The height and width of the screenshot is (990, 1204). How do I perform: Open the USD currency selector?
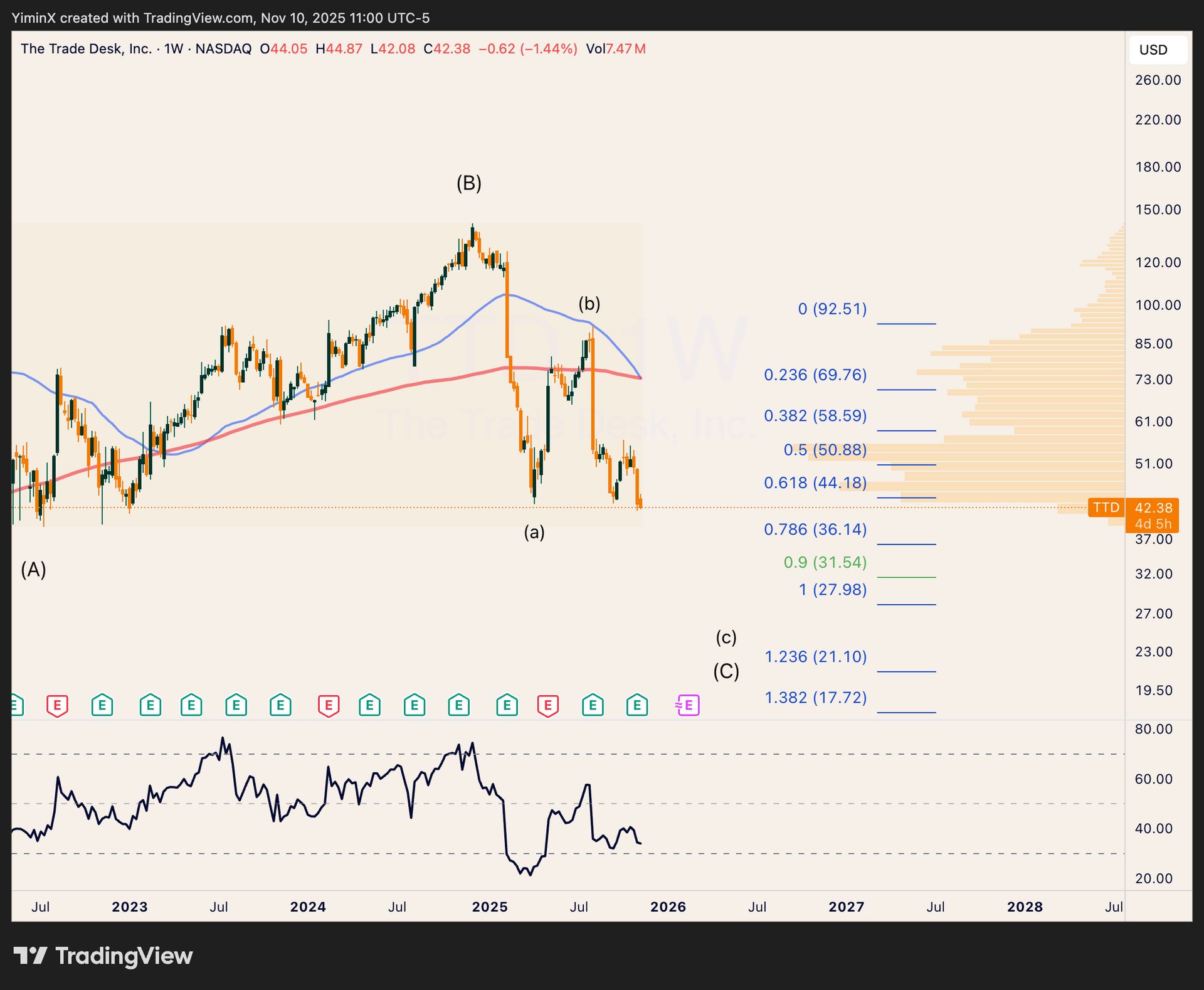[x=1157, y=50]
